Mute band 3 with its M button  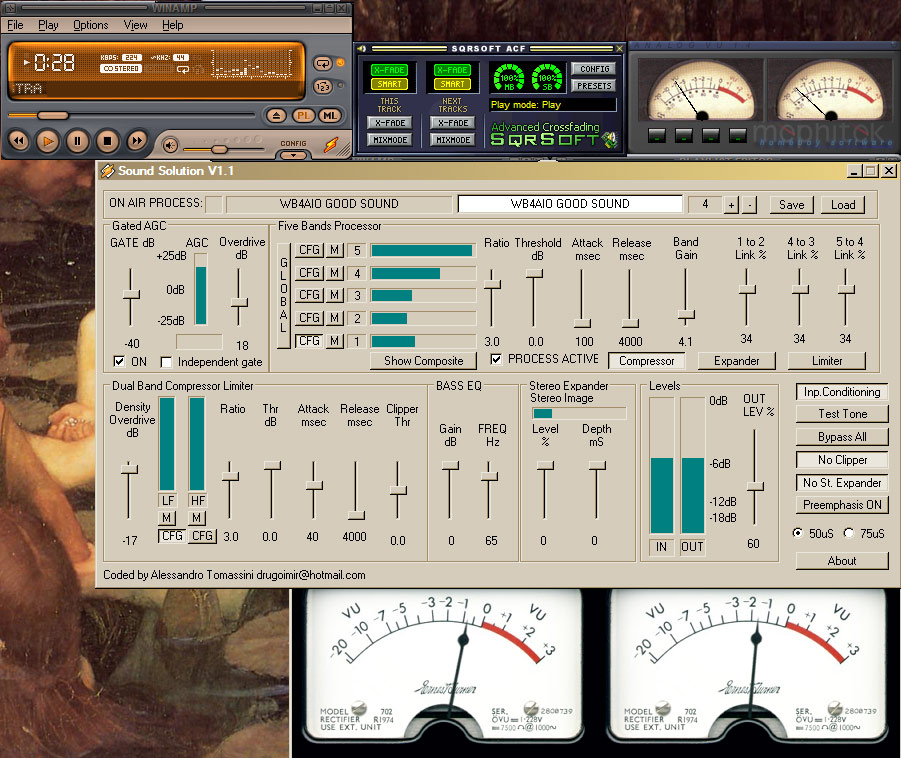click(334, 295)
